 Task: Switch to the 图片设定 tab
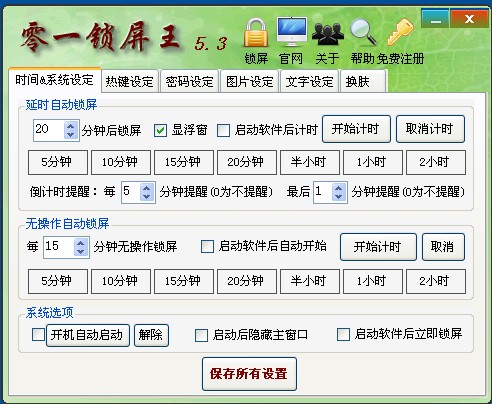[249, 81]
